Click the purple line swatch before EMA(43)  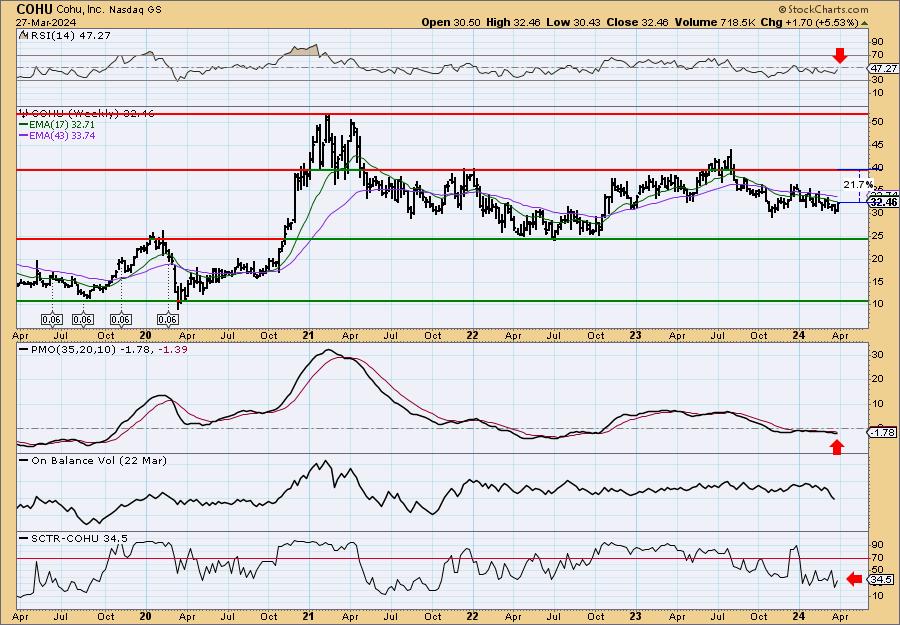[x=24, y=136]
